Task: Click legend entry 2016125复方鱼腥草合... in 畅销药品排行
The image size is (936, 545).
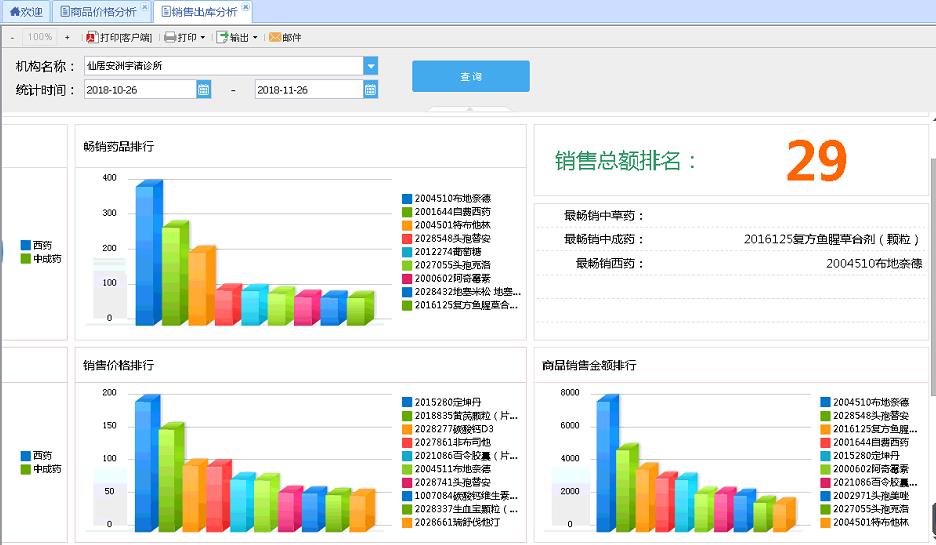Action: coord(460,305)
